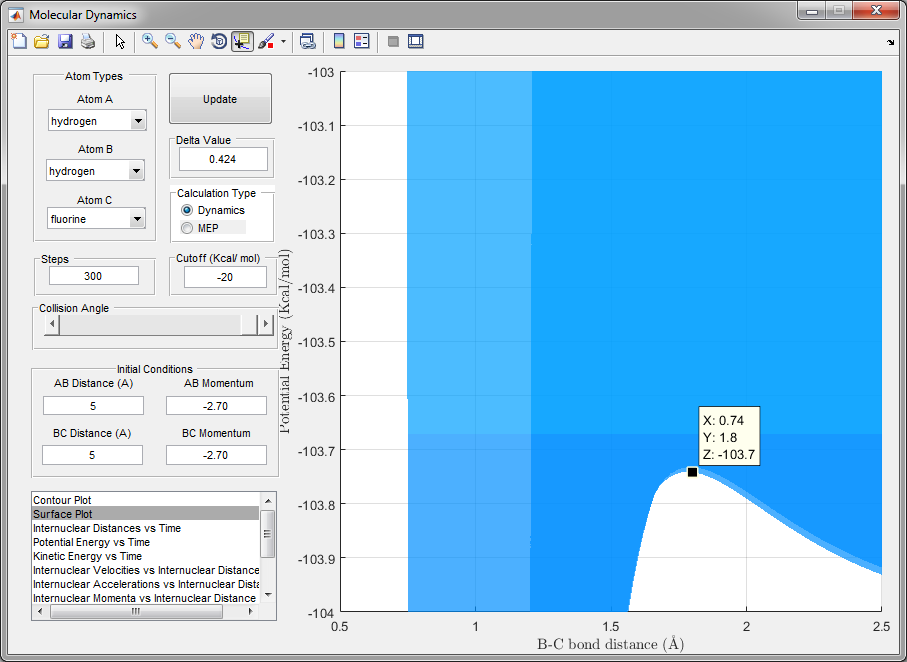Click the Collision Angle slider right arrow
The width and height of the screenshot is (907, 662).
(x=265, y=324)
